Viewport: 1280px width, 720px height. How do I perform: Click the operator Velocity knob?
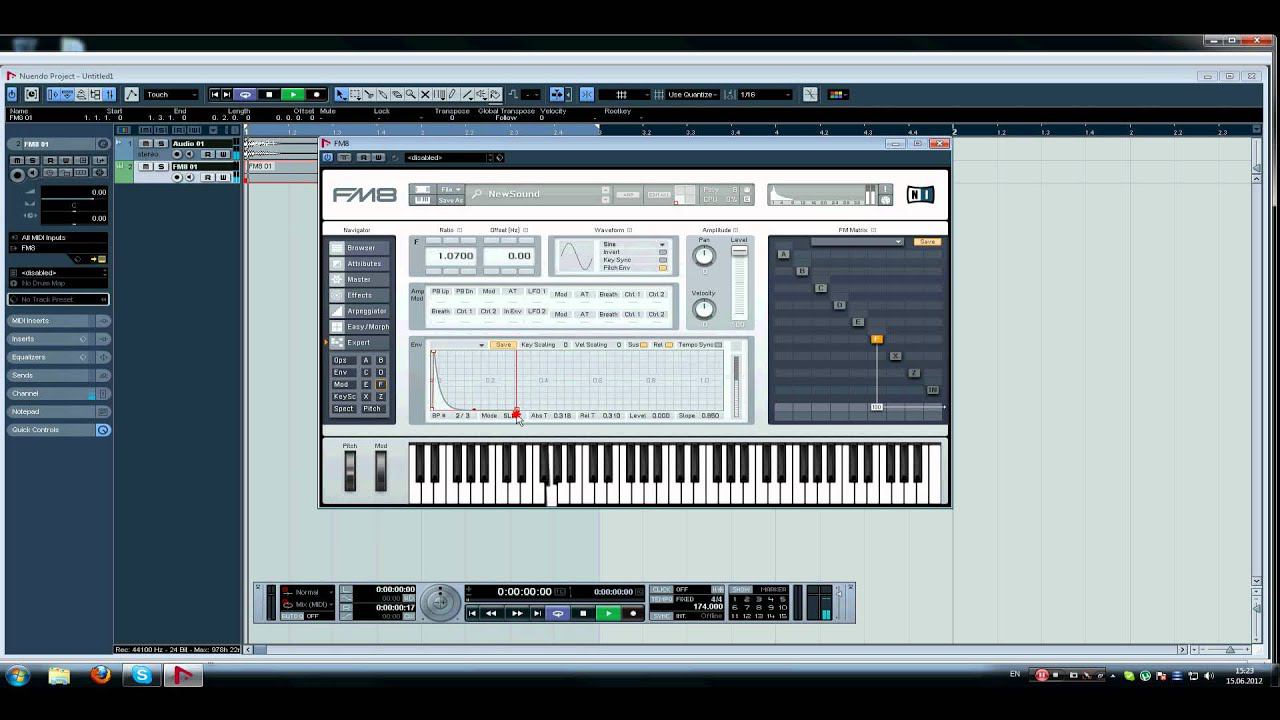[704, 309]
